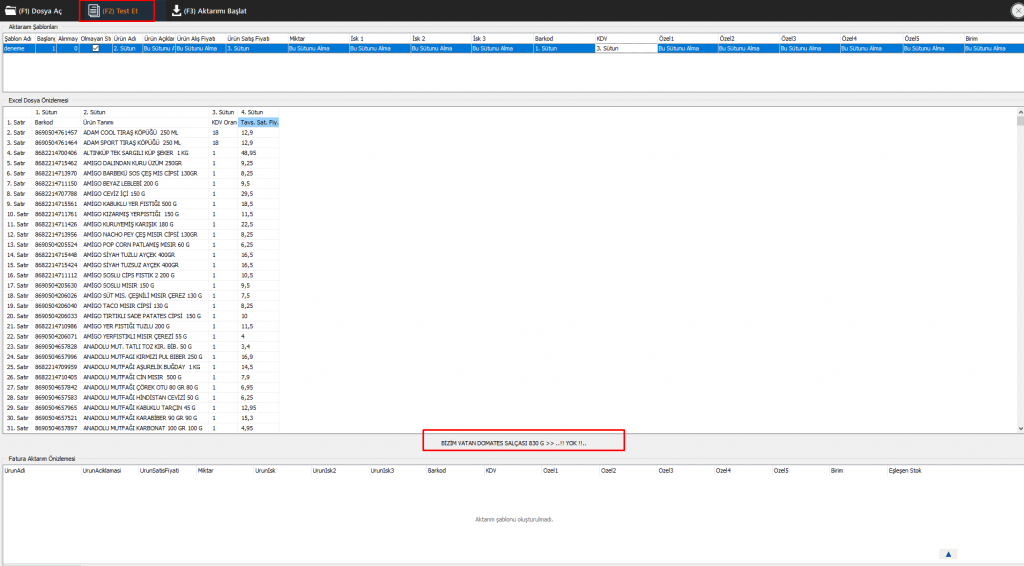
Task: Click barcode 8682214700406 cell
Action: [56, 153]
